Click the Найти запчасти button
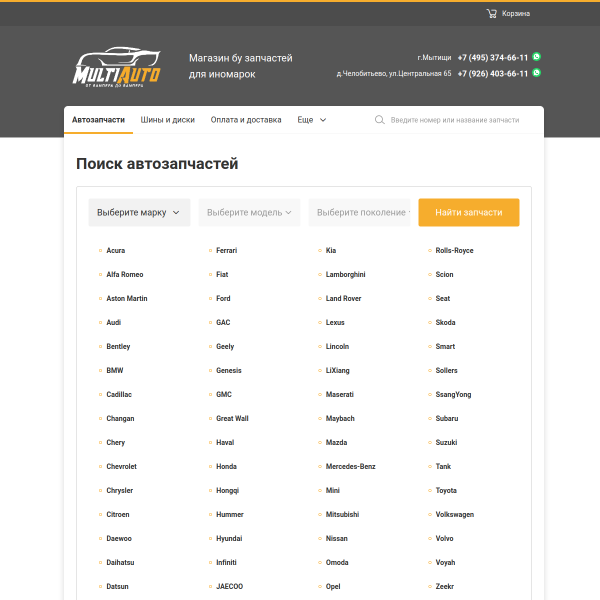 tap(469, 212)
